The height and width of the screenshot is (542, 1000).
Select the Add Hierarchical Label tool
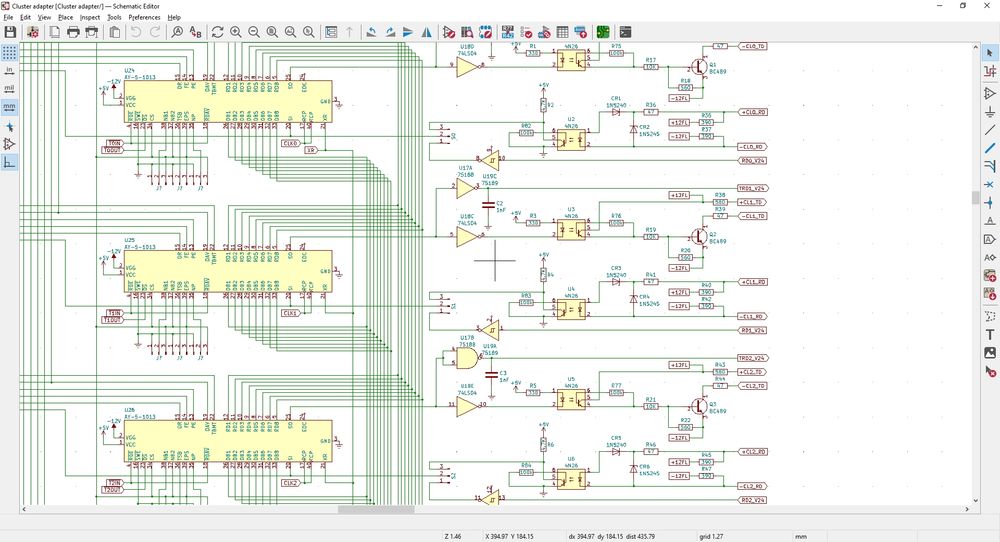click(x=990, y=258)
